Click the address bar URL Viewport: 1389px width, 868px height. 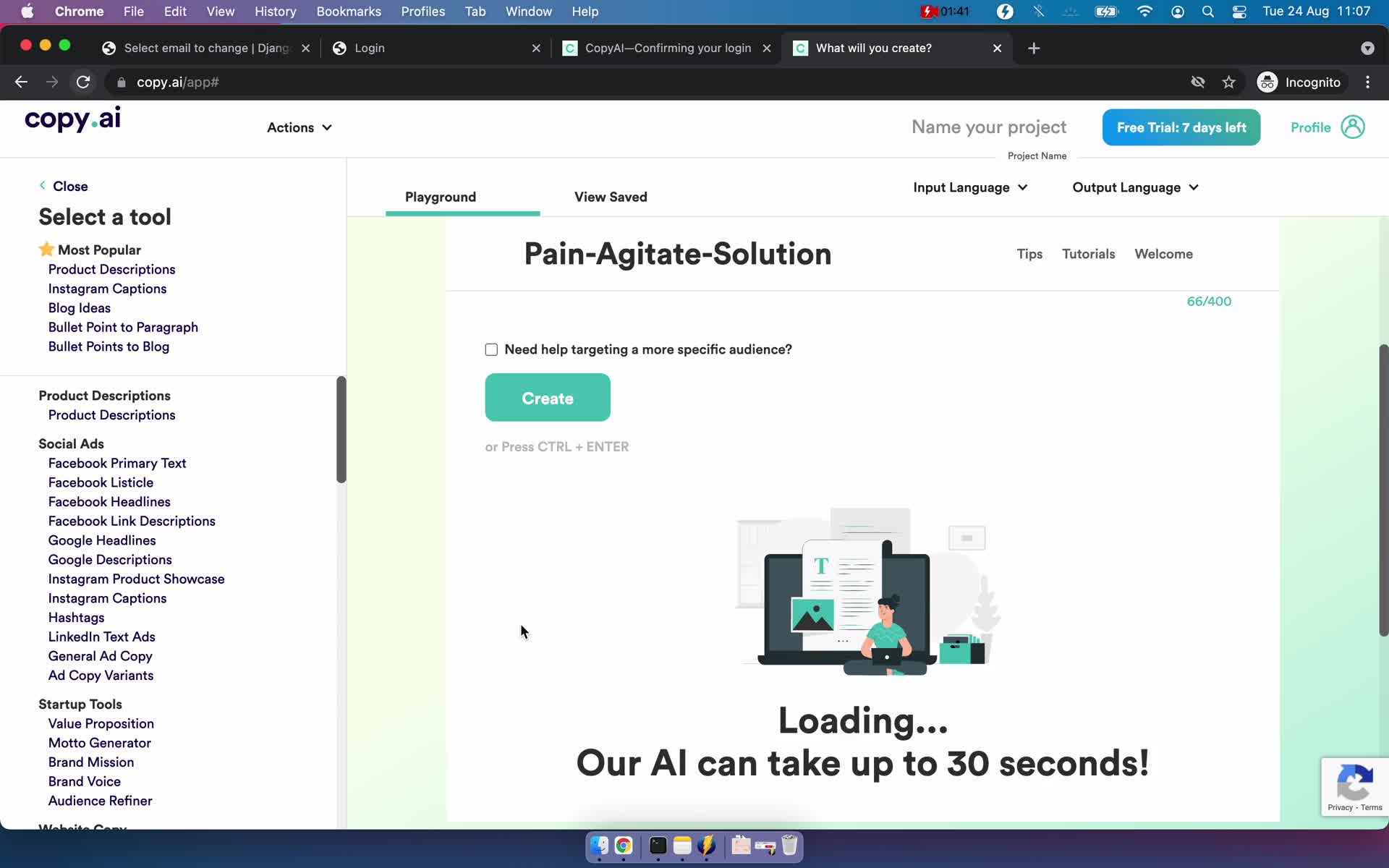[x=178, y=82]
